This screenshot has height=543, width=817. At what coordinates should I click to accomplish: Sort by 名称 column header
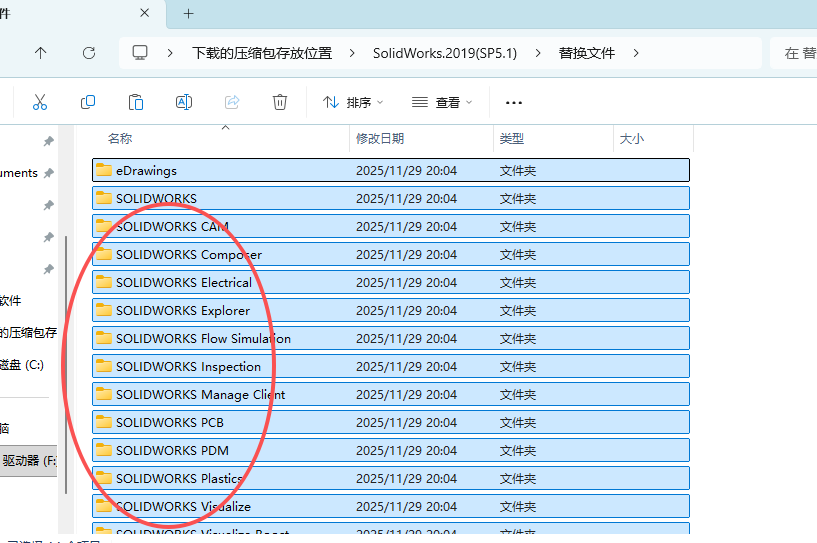click(x=120, y=139)
